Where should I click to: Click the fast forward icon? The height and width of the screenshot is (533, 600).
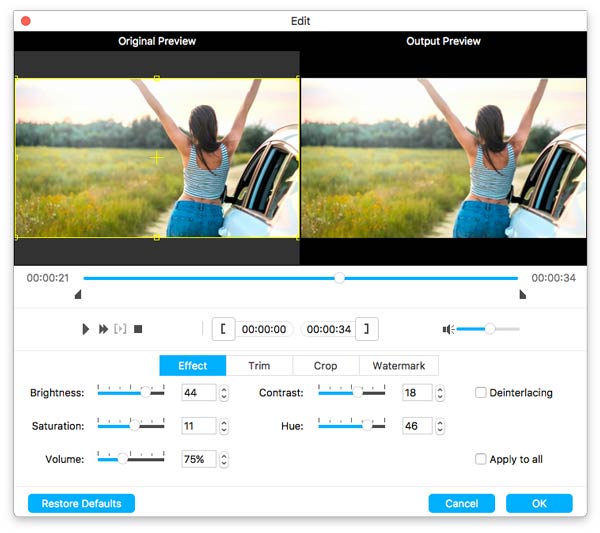point(103,329)
